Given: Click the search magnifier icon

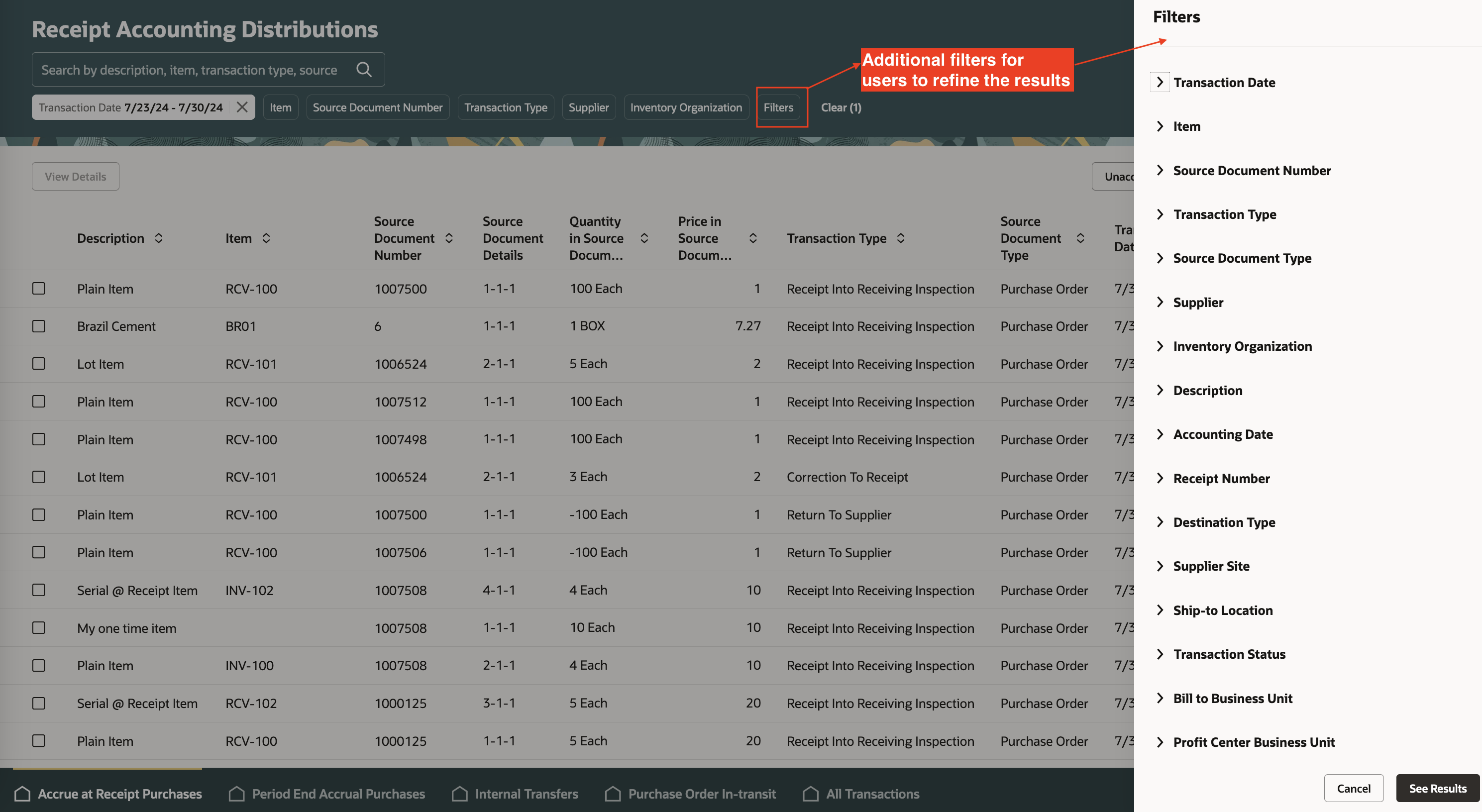Looking at the screenshot, I should point(364,70).
